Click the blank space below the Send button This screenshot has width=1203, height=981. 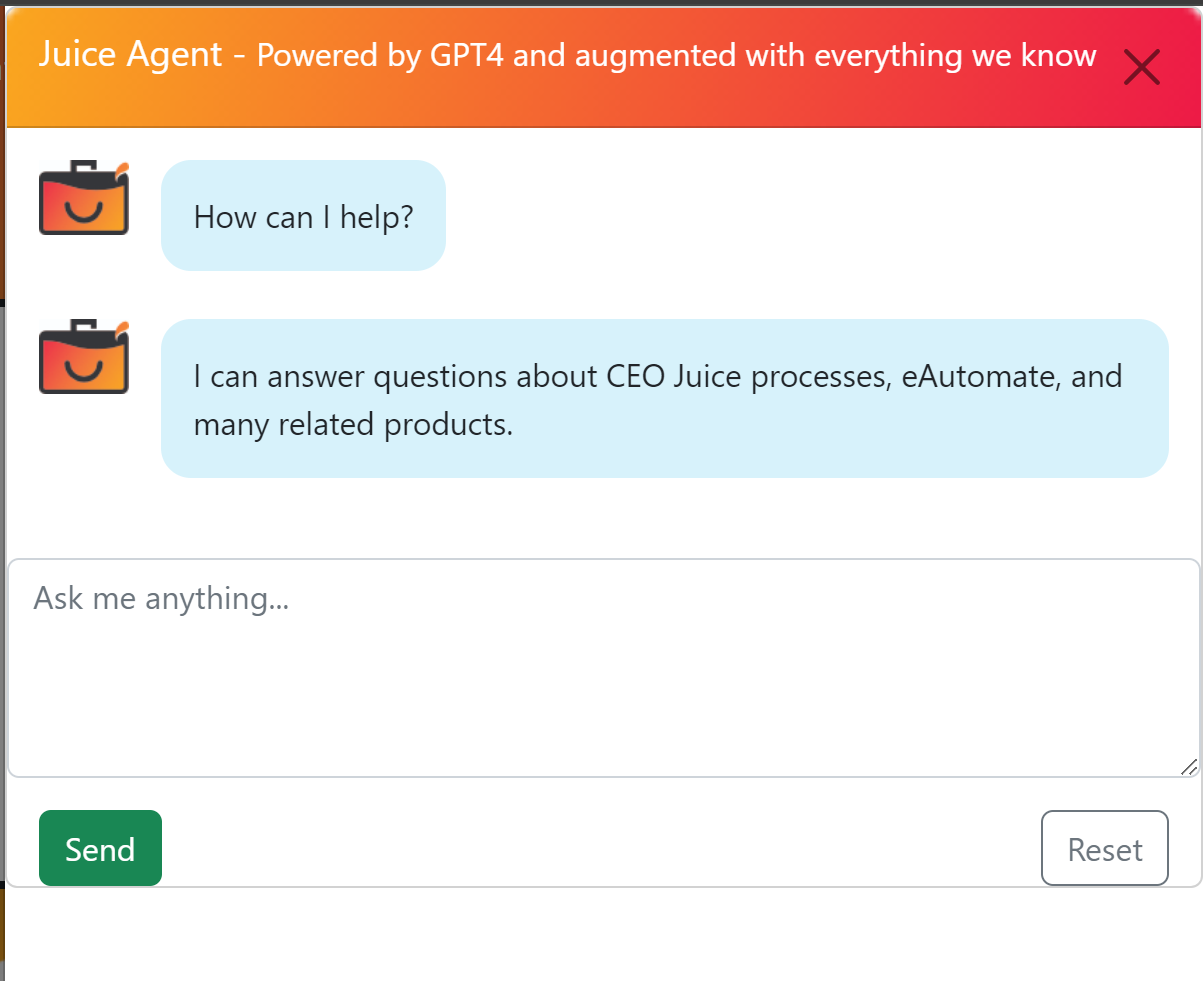(100, 935)
